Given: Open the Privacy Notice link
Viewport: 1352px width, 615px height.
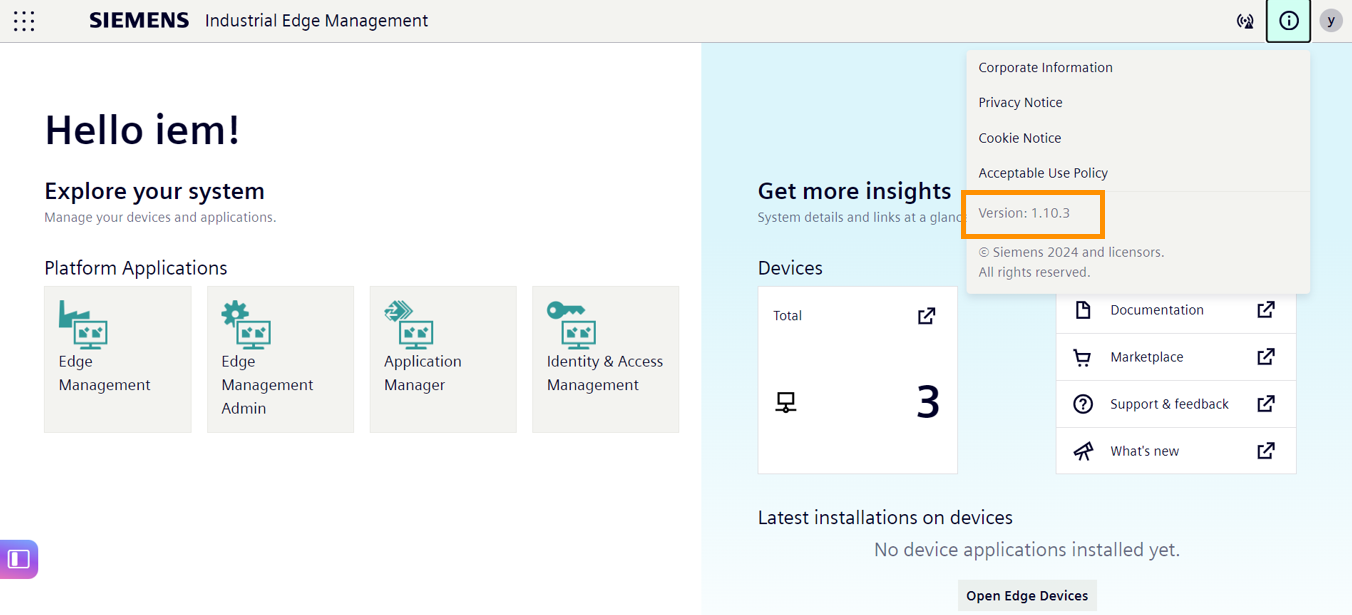Looking at the screenshot, I should 1020,102.
